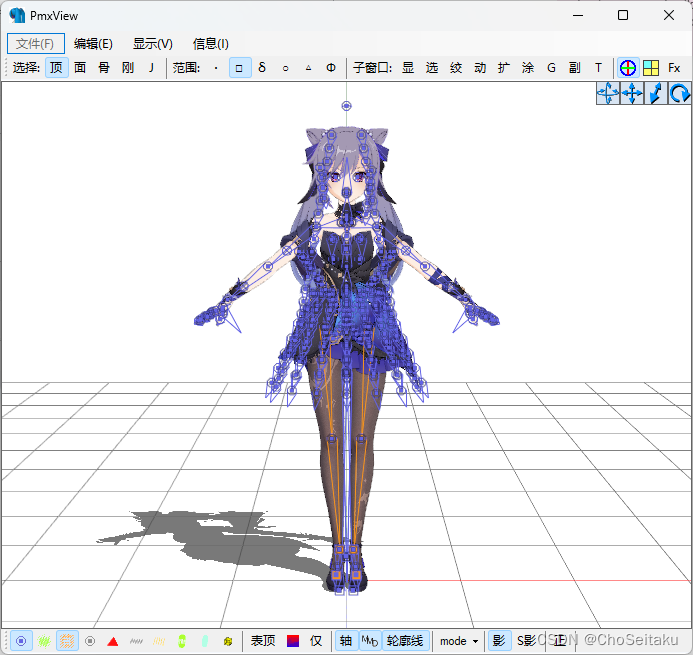The height and width of the screenshot is (655, 693).
Task: Toggle the gray bone circle display icon
Action: 90,641
